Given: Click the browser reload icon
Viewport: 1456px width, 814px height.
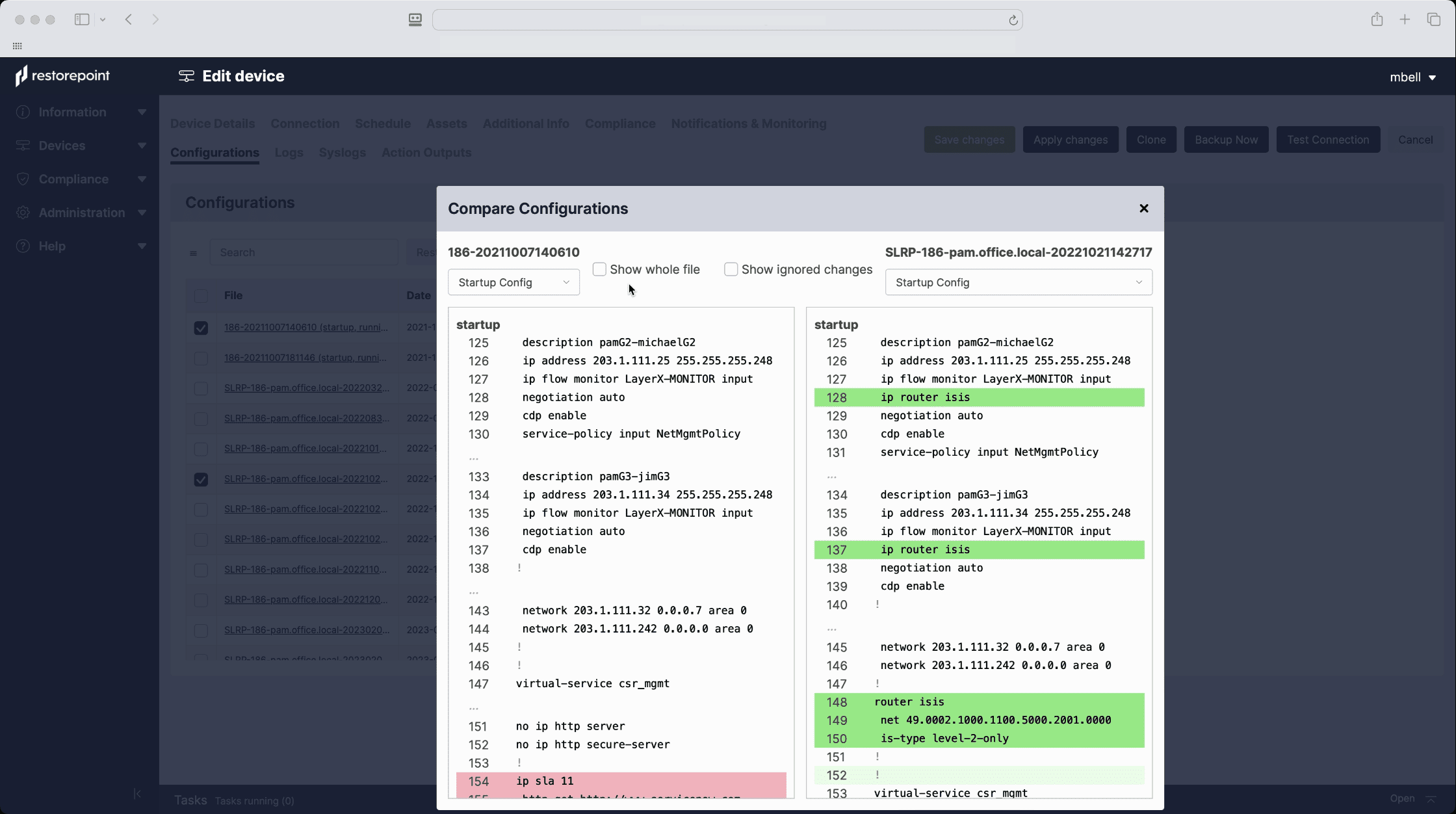Looking at the screenshot, I should point(1013,20).
